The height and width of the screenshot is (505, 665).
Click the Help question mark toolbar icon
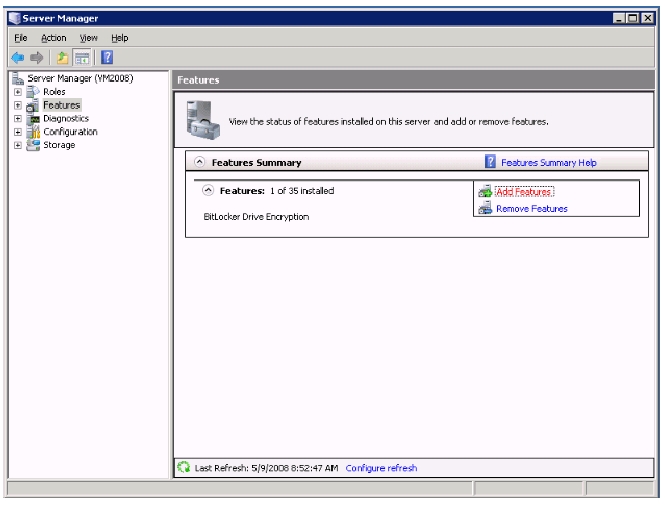coord(107,57)
